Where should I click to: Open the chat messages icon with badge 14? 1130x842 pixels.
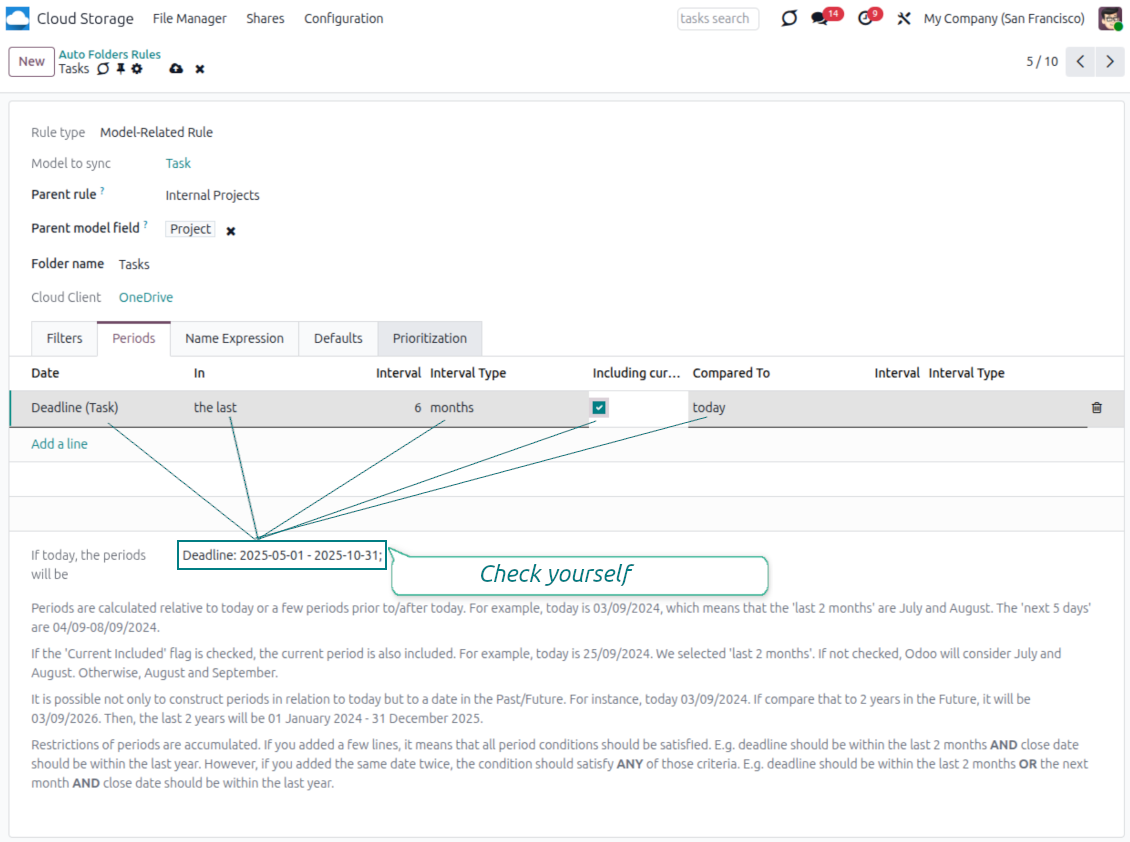819,19
